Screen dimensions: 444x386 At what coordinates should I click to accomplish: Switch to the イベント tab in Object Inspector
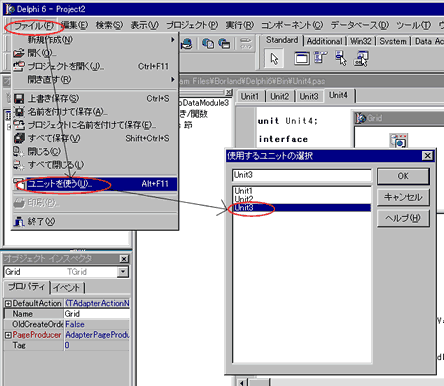[x=67, y=288]
